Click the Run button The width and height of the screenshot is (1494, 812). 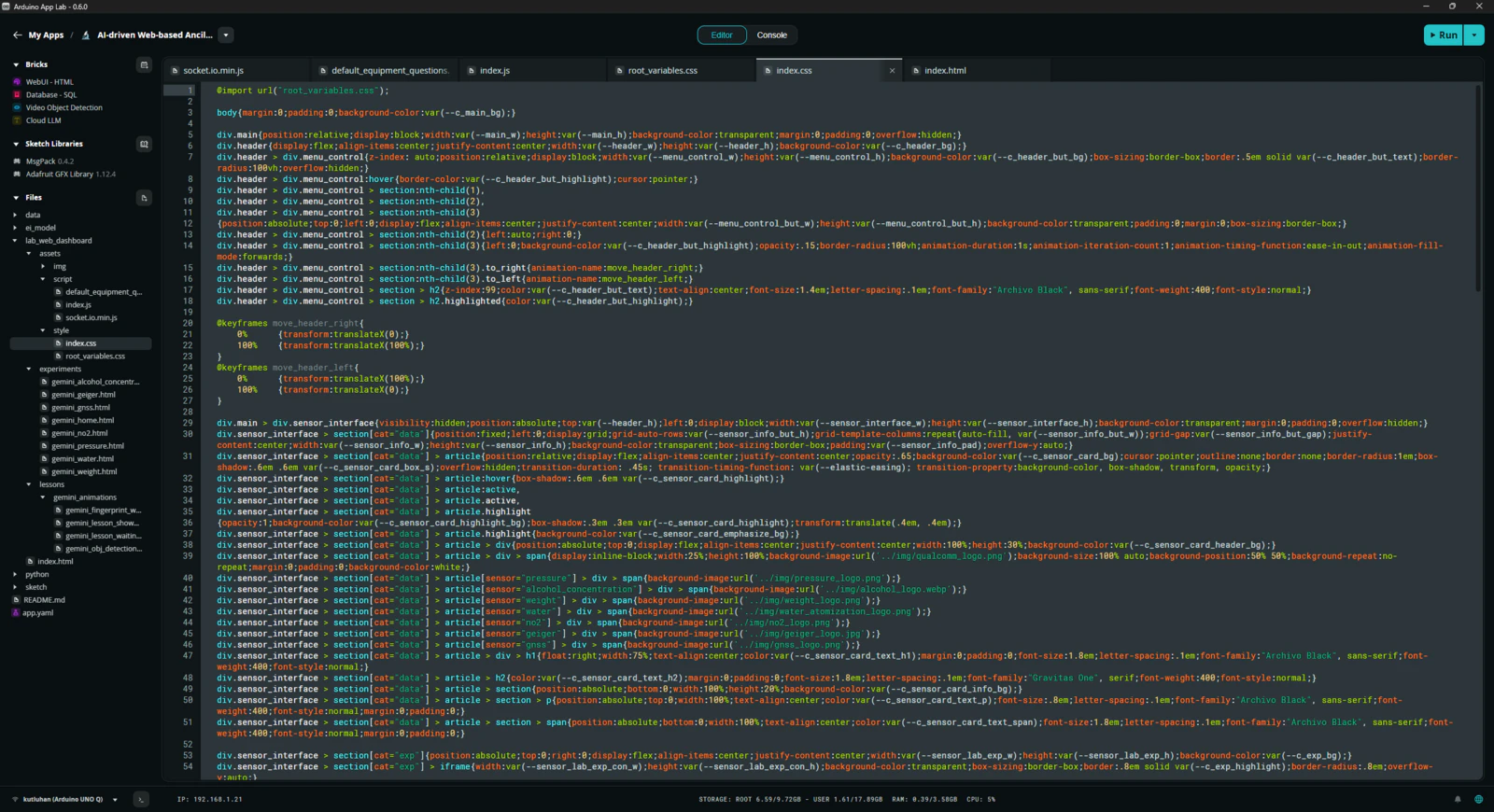pyautogui.click(x=1444, y=35)
